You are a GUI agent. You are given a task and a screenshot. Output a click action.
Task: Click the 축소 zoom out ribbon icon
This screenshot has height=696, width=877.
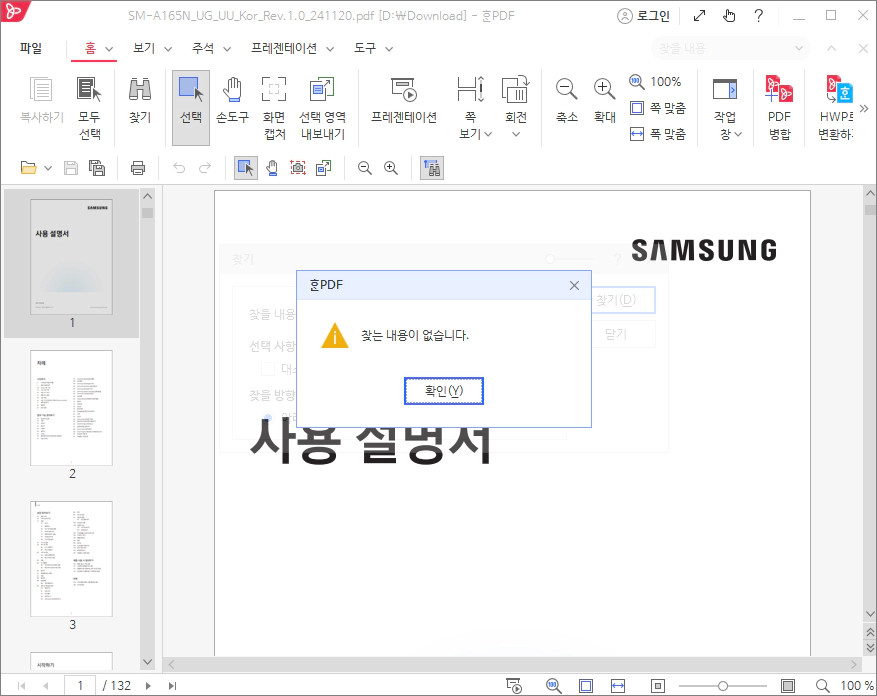[567, 101]
